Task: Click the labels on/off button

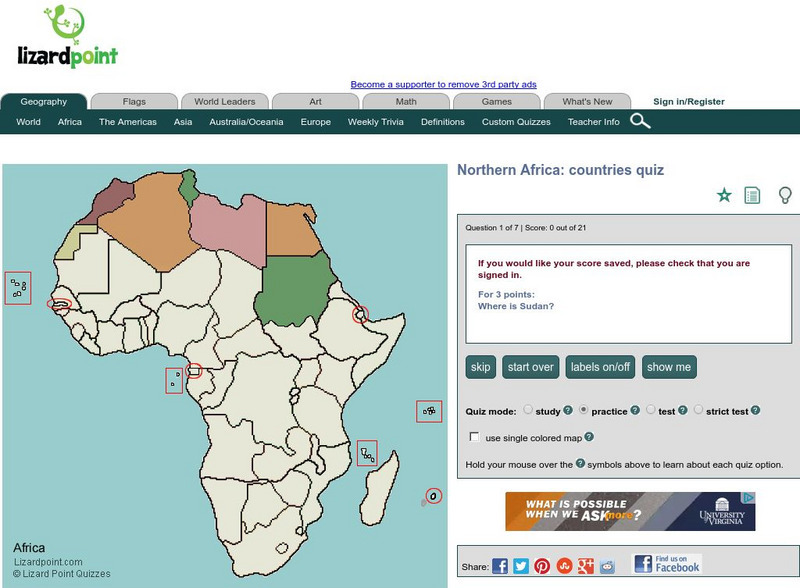Action: pyautogui.click(x=600, y=367)
